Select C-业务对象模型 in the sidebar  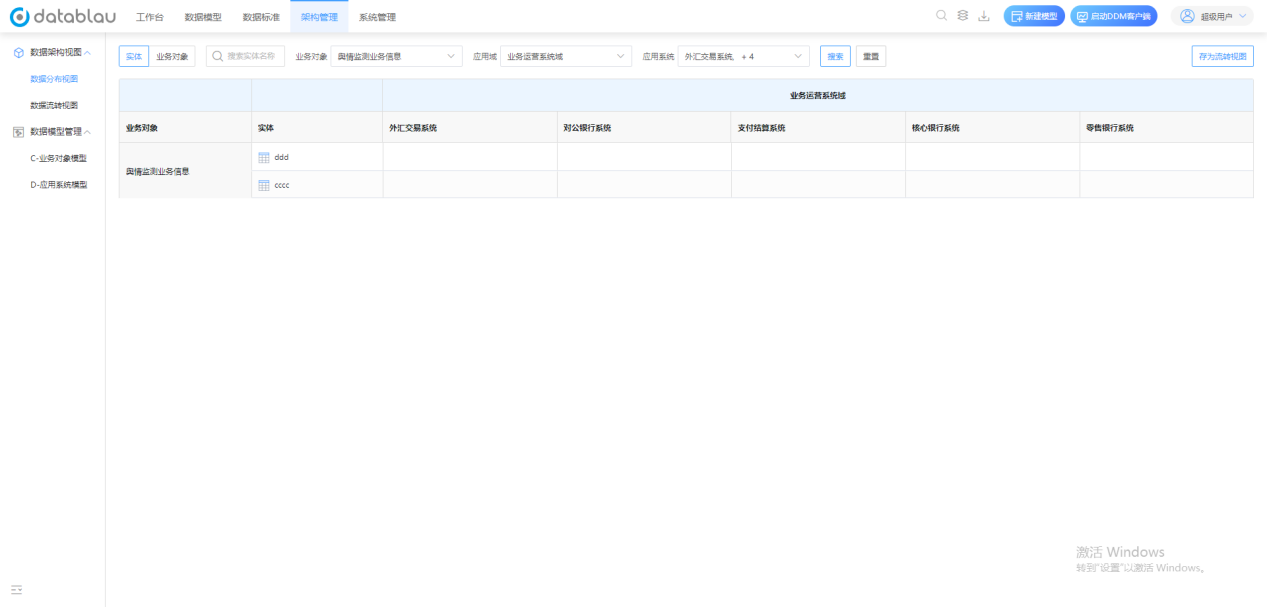(58, 158)
